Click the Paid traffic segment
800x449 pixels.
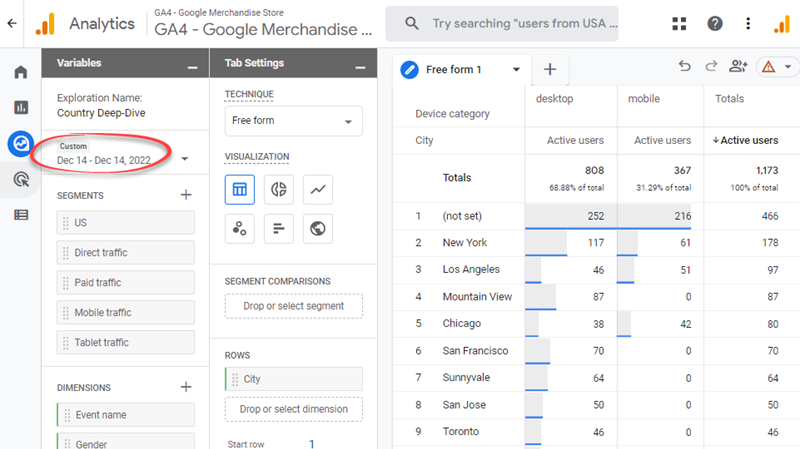pyautogui.click(x=126, y=283)
